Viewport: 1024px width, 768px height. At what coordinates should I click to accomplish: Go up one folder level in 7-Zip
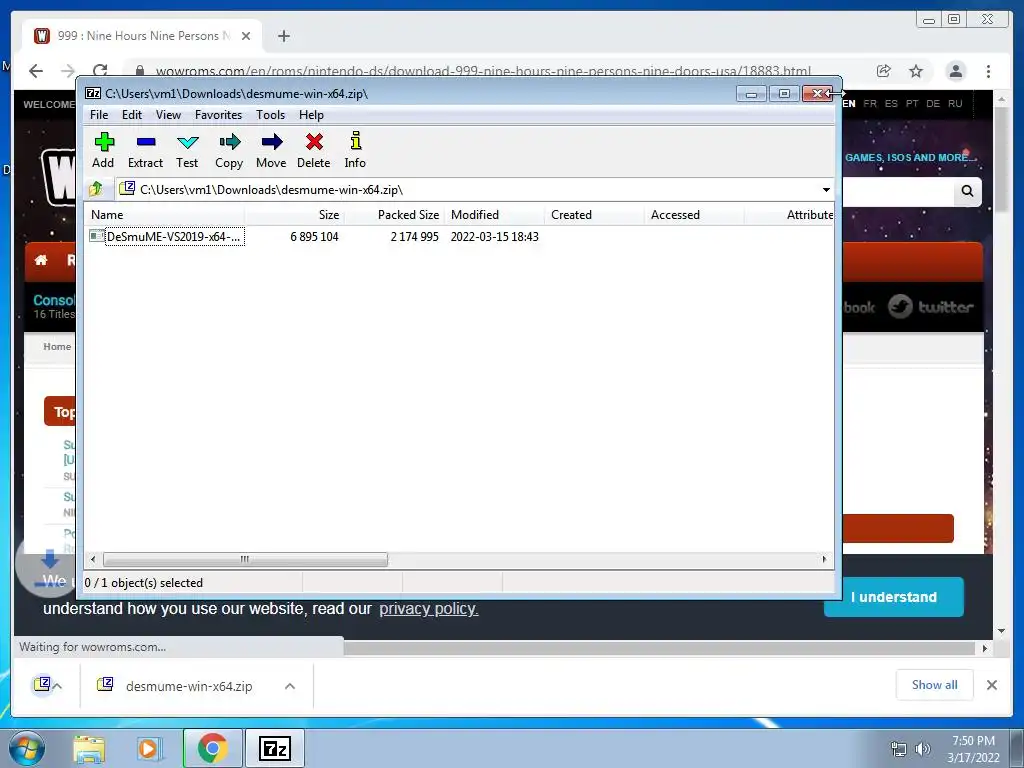coord(96,189)
